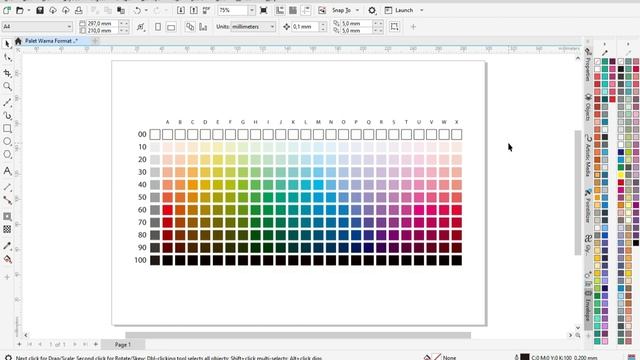
Task: Toggle apply layout to all pages
Action: pos(190,27)
